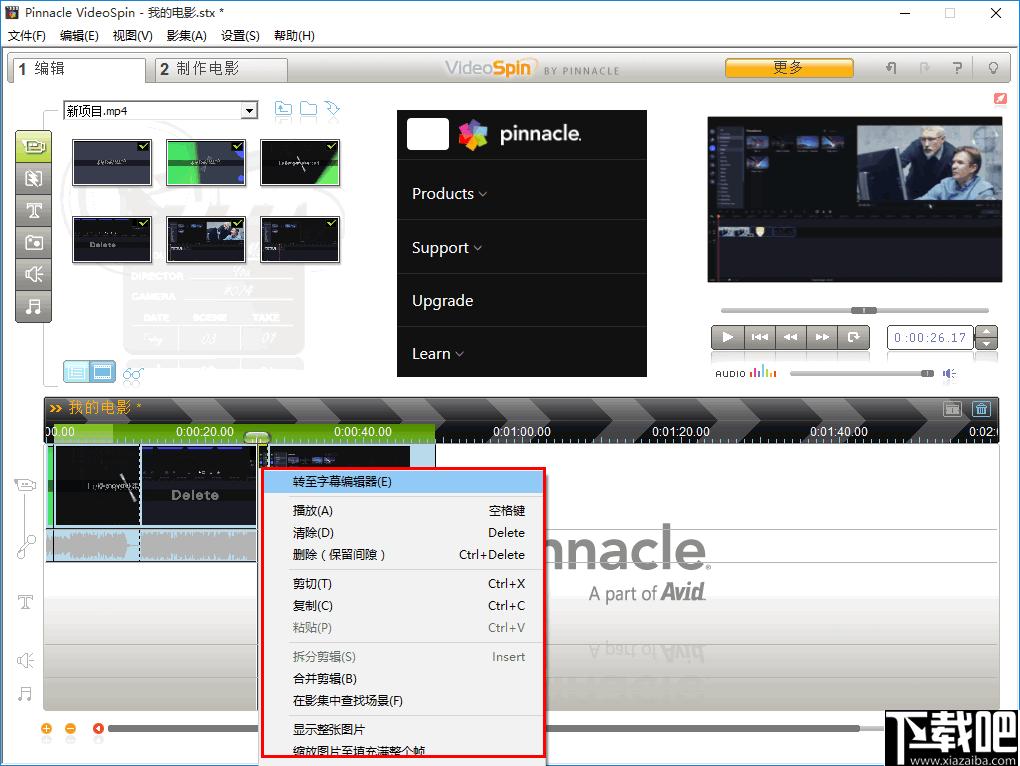The image size is (1020, 766).
Task: Choose 播放(A) from context menu
Action: [403, 510]
